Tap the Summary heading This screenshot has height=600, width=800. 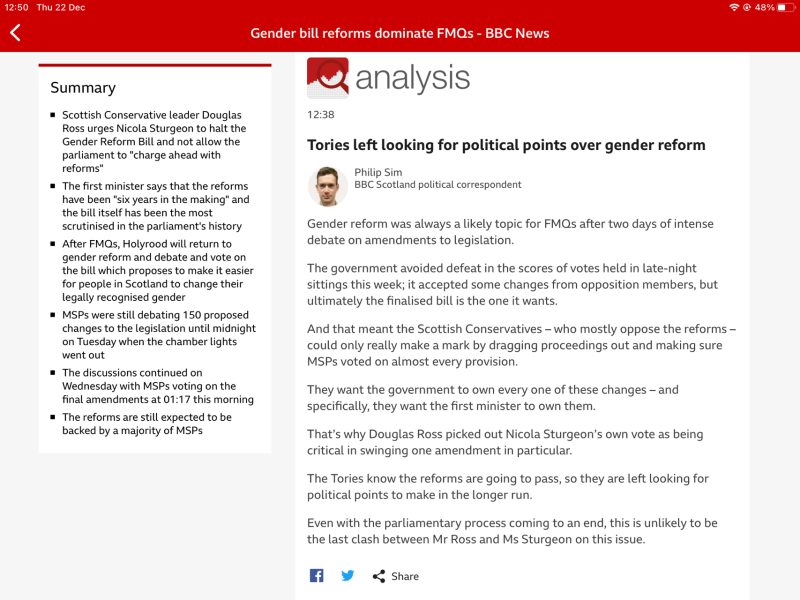coord(83,88)
